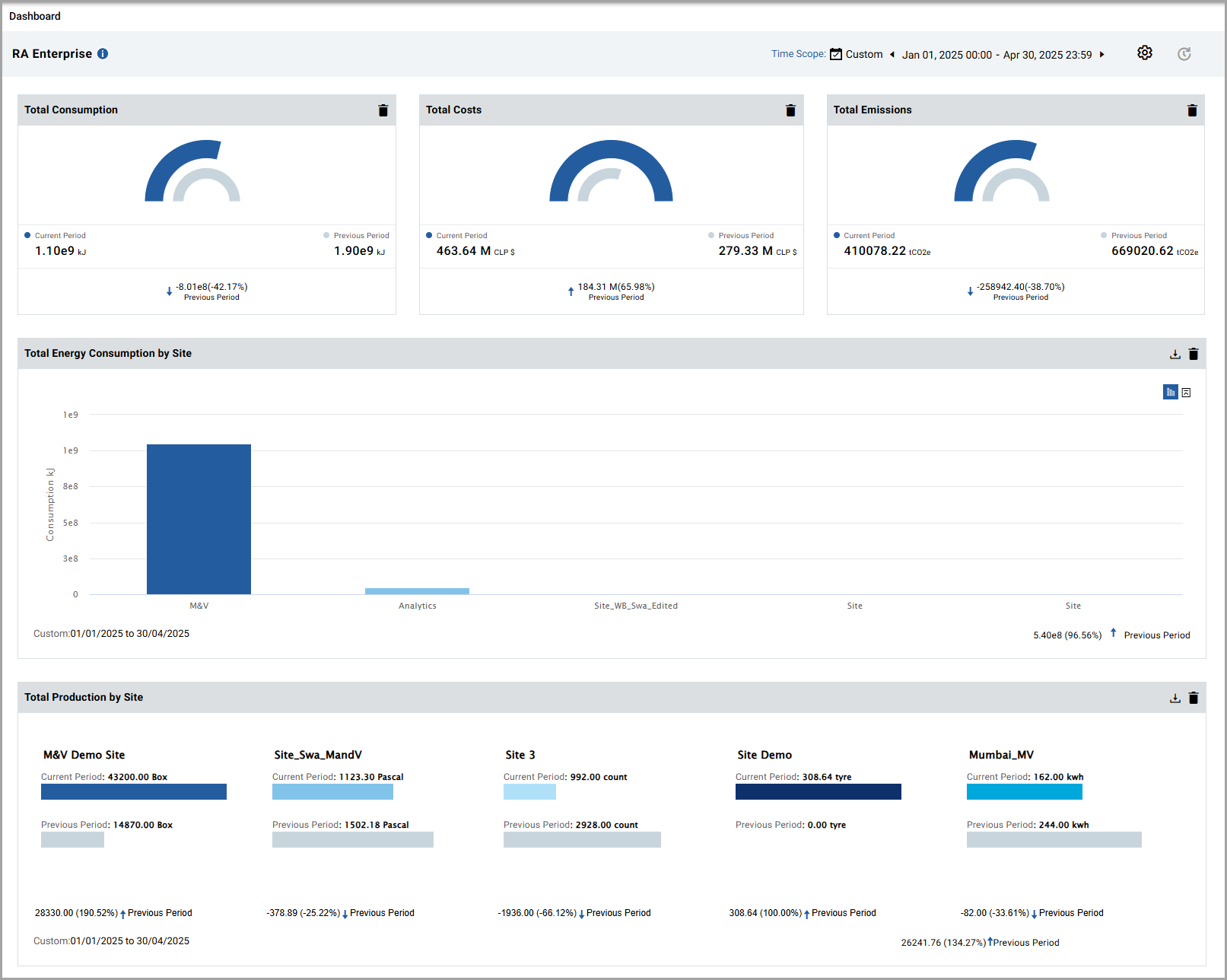This screenshot has height=980, width=1227.
Task: Toggle bar chart view in consumption chart
Action: (x=1170, y=392)
